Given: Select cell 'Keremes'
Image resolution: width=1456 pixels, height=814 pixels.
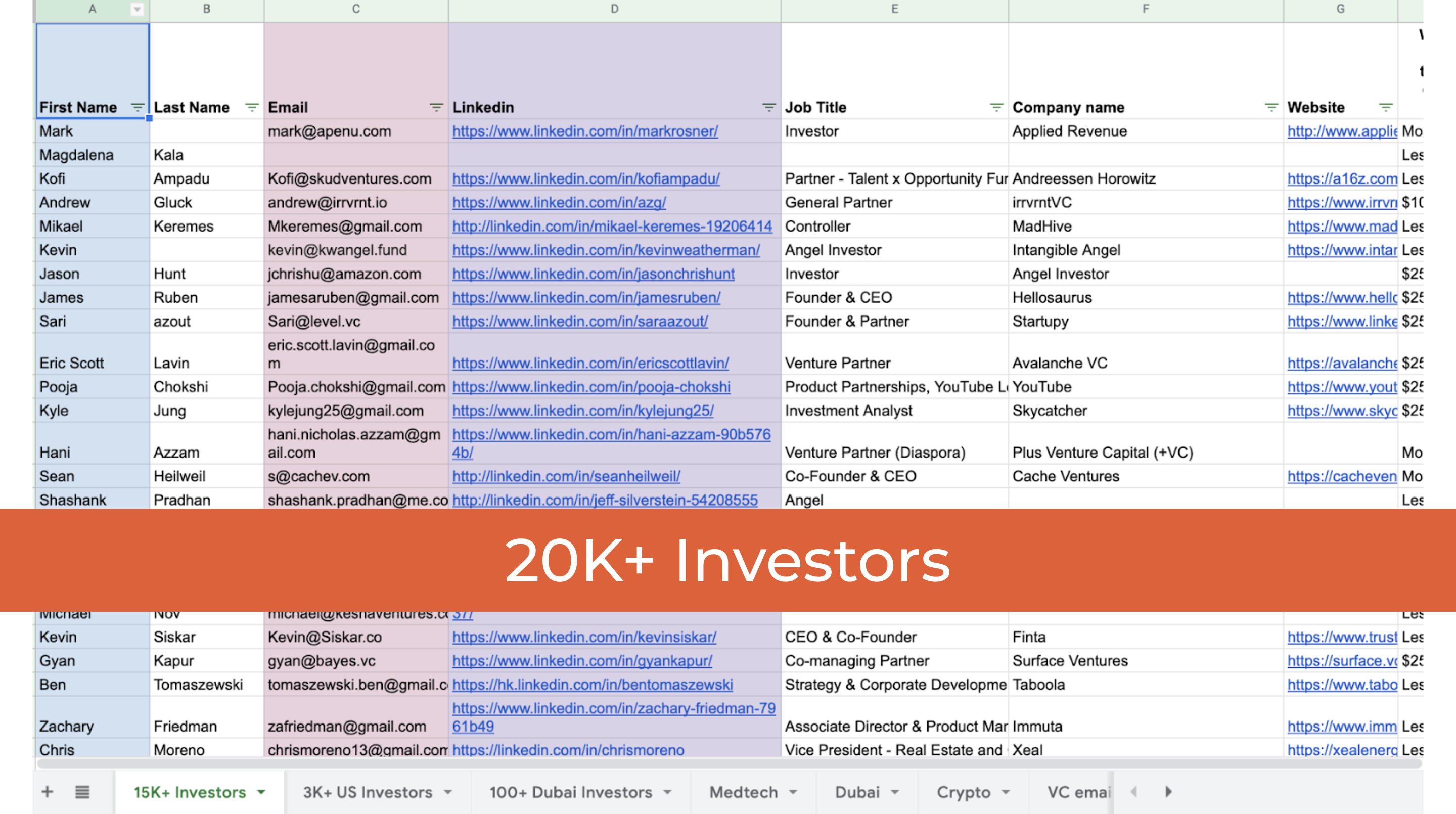Looking at the screenshot, I should (207, 226).
